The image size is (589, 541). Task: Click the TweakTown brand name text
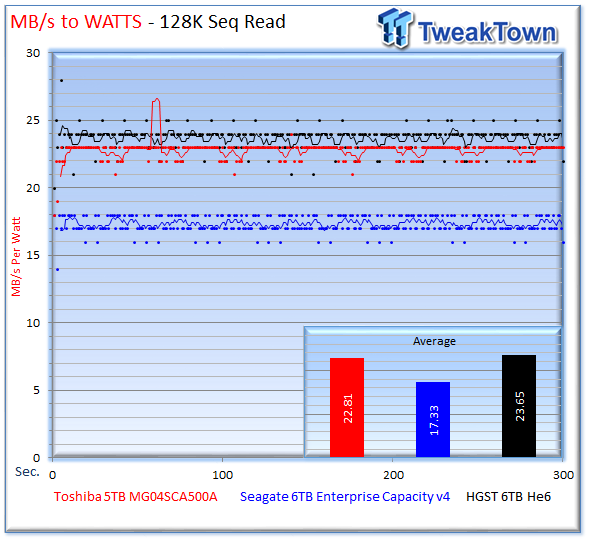(488, 32)
